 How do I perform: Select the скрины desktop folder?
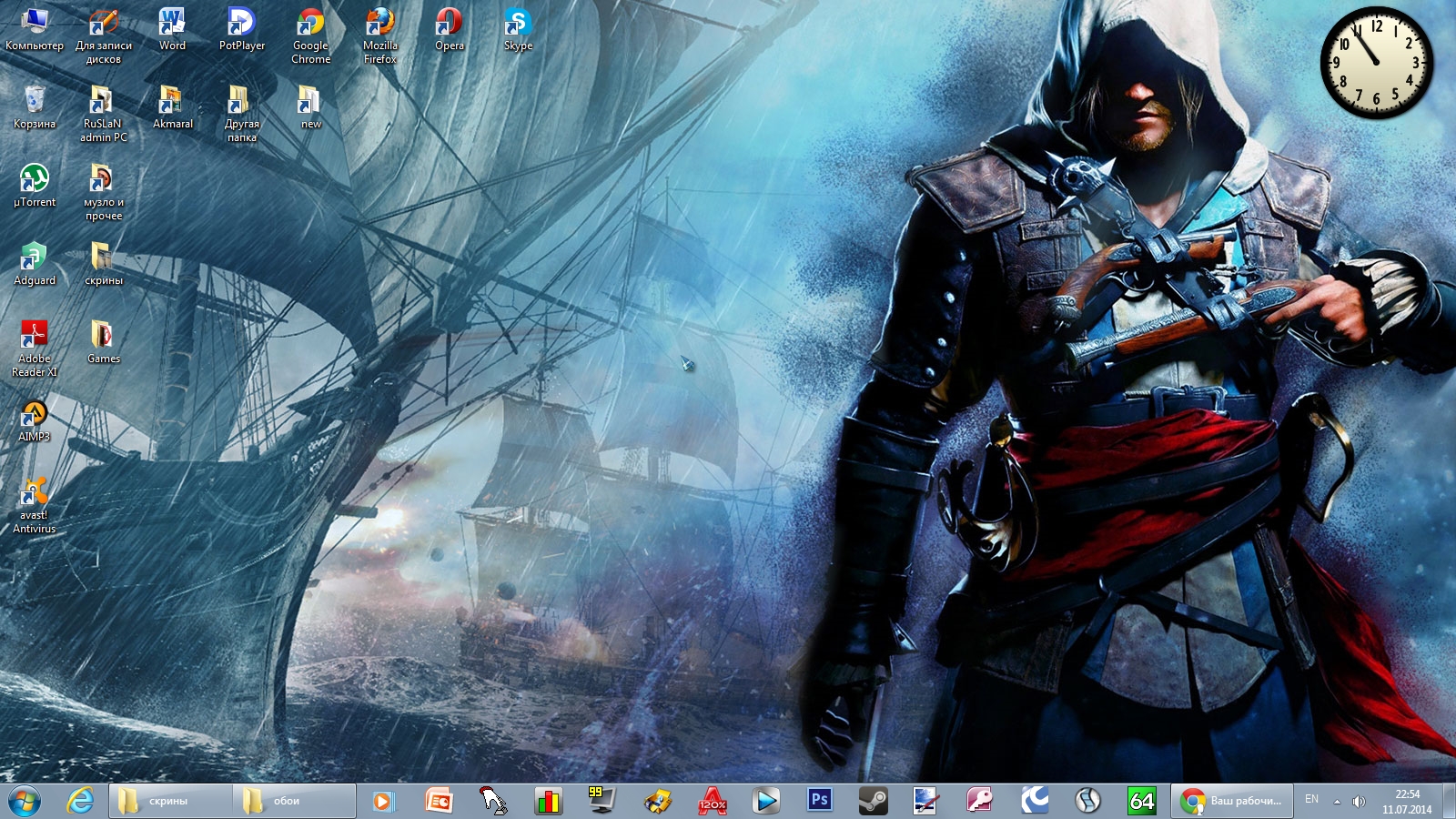(104, 264)
